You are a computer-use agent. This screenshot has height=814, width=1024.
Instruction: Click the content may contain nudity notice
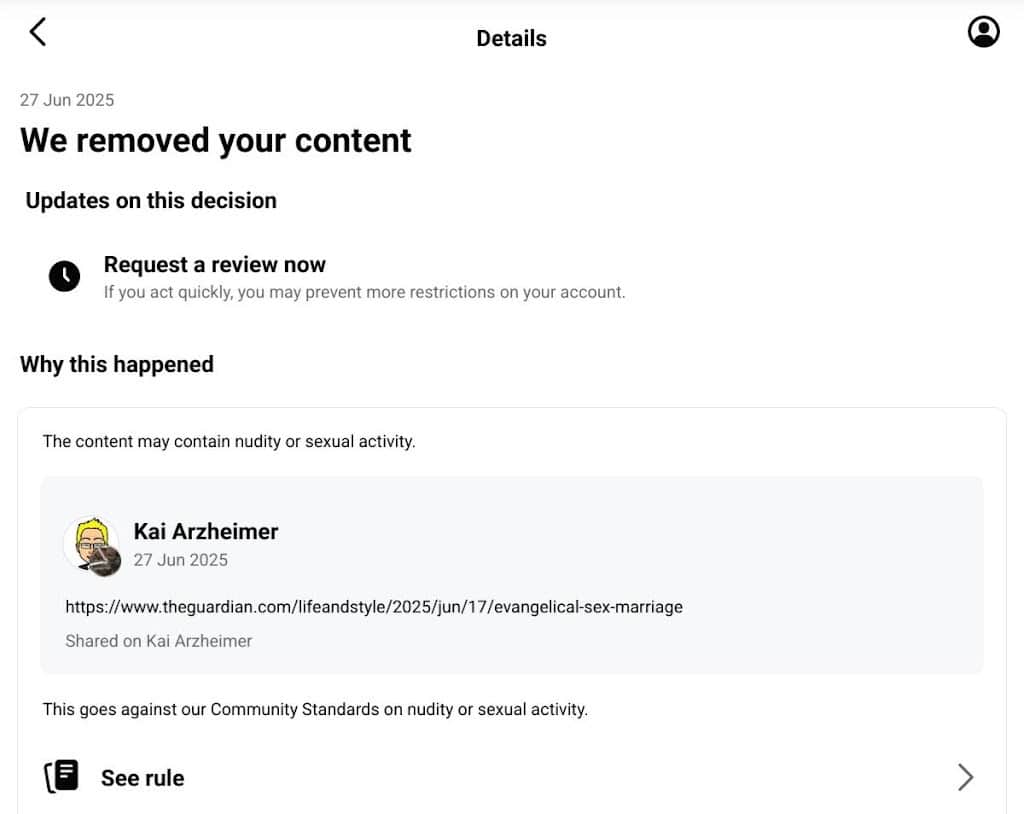click(x=229, y=442)
